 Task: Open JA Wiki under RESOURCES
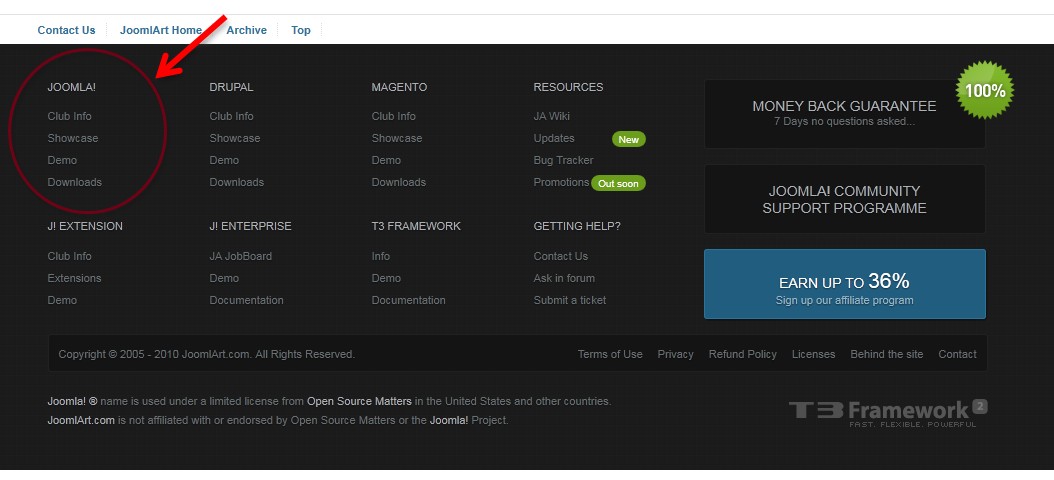(x=551, y=116)
